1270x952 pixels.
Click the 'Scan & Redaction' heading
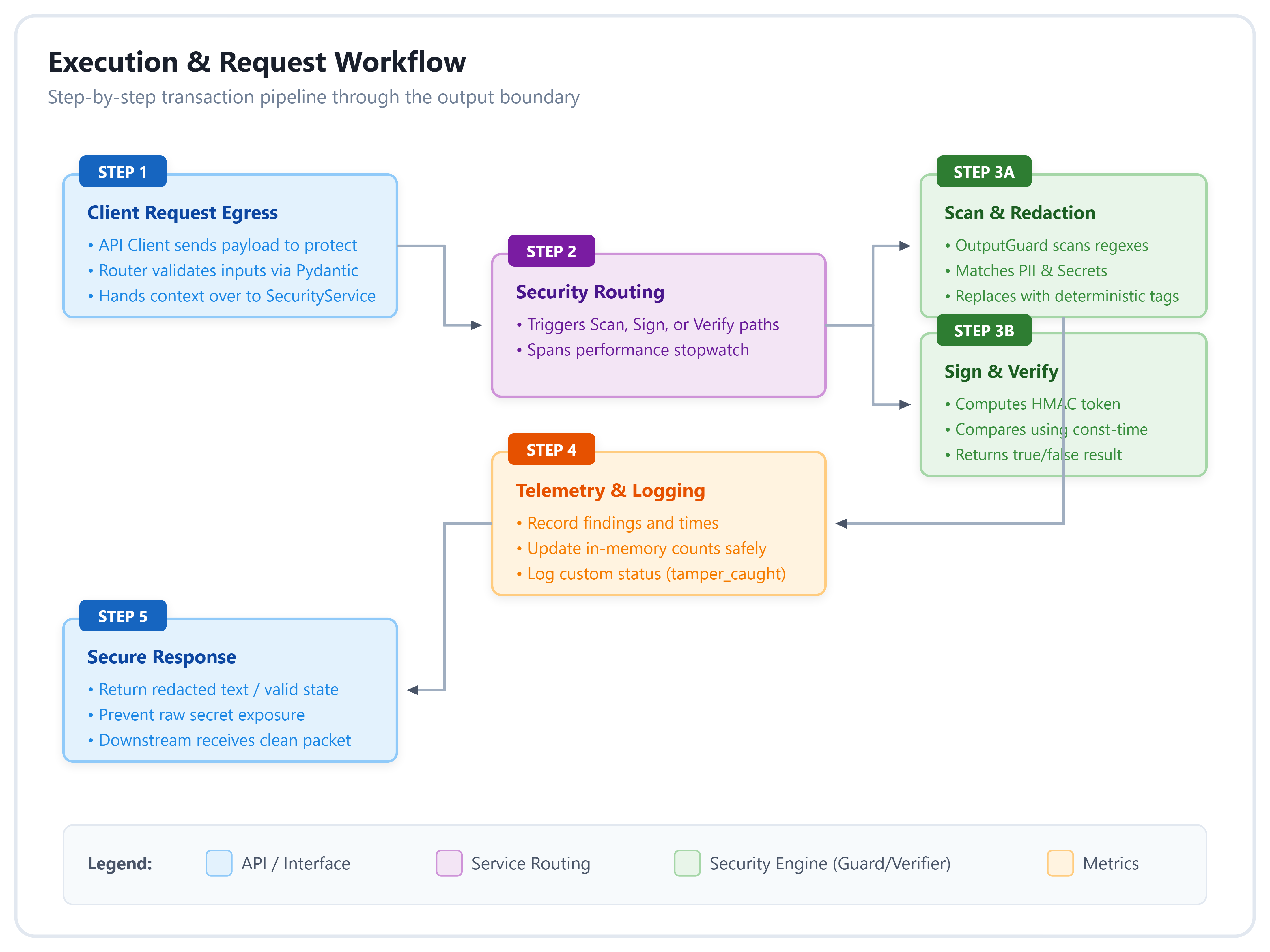pos(1020,213)
